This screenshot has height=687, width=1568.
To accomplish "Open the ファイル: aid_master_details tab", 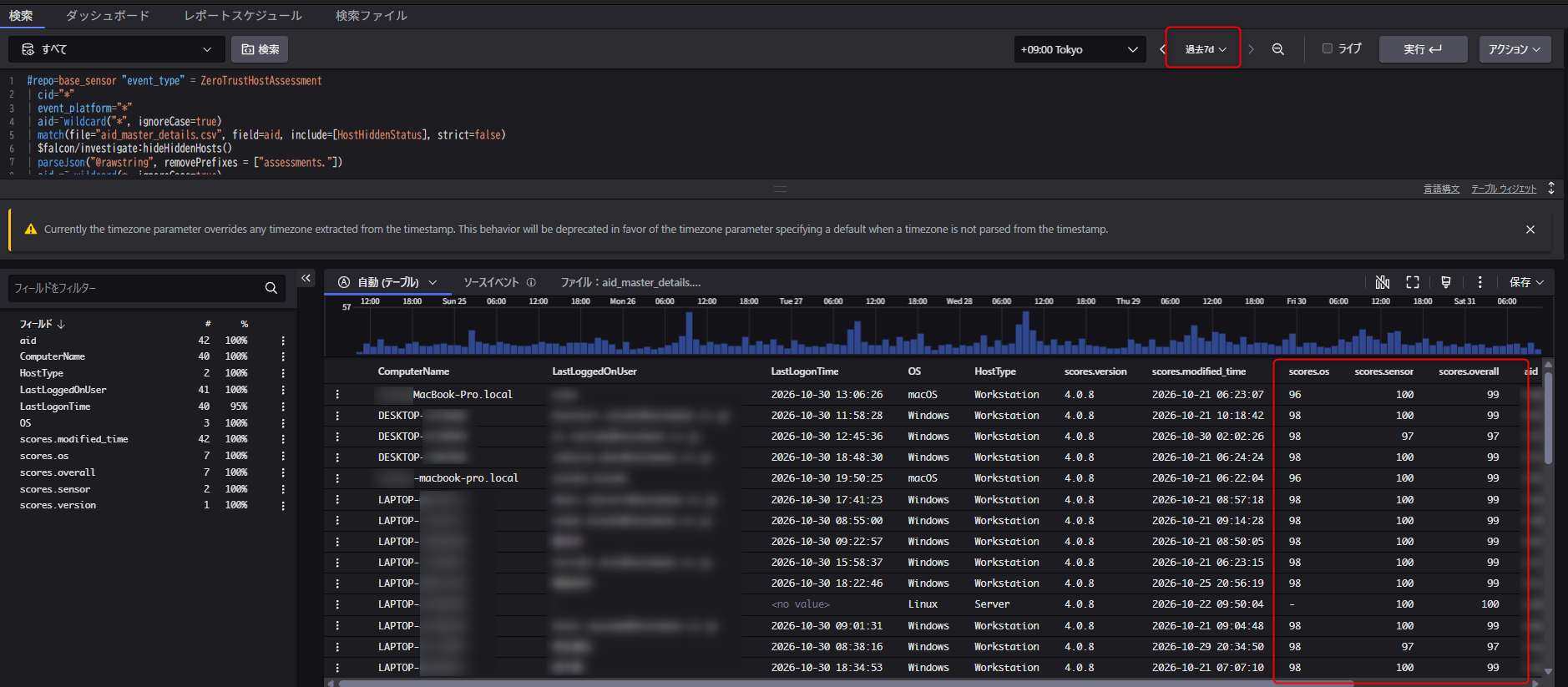I will click(x=630, y=282).
